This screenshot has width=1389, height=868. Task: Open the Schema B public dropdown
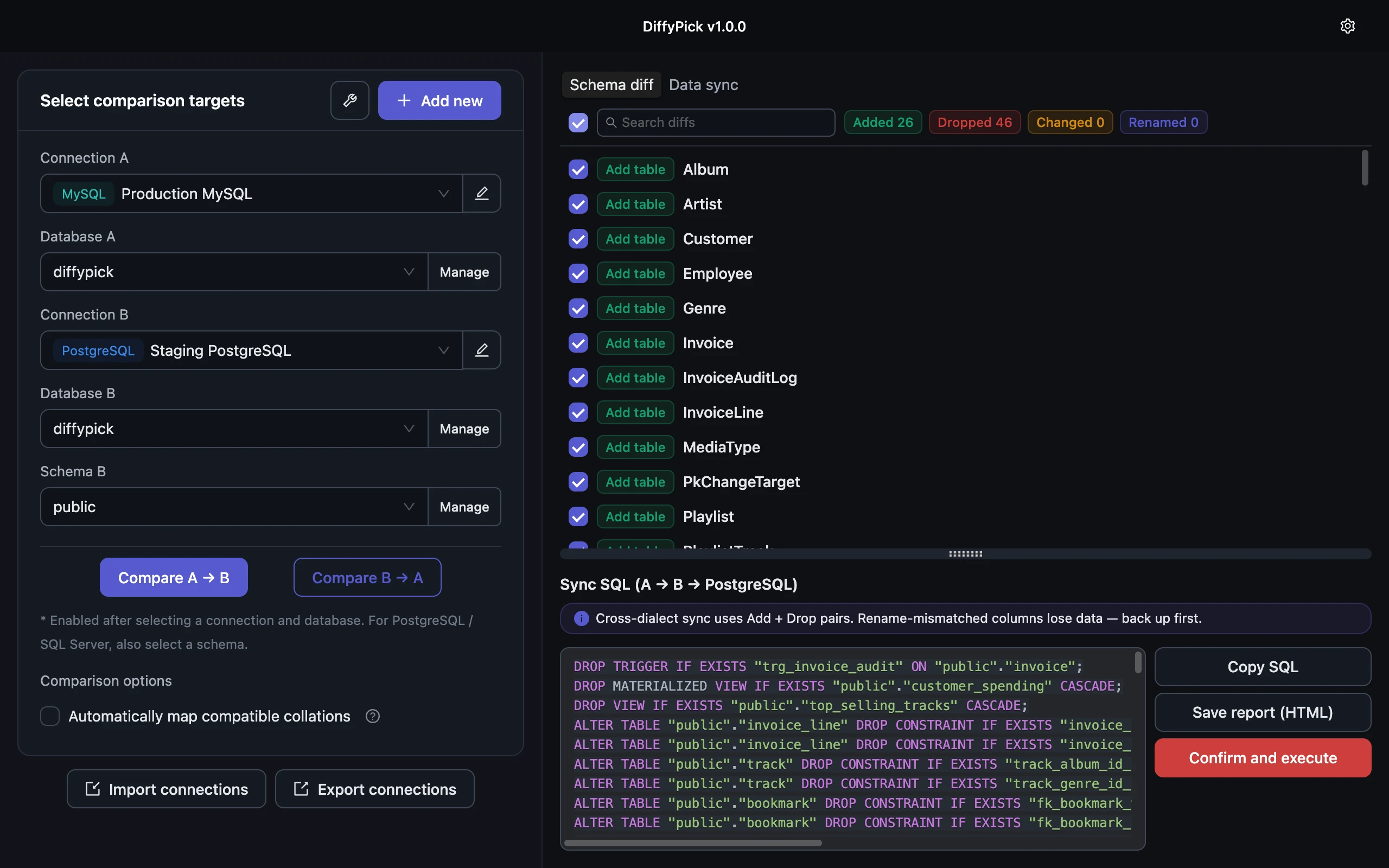coord(234,506)
